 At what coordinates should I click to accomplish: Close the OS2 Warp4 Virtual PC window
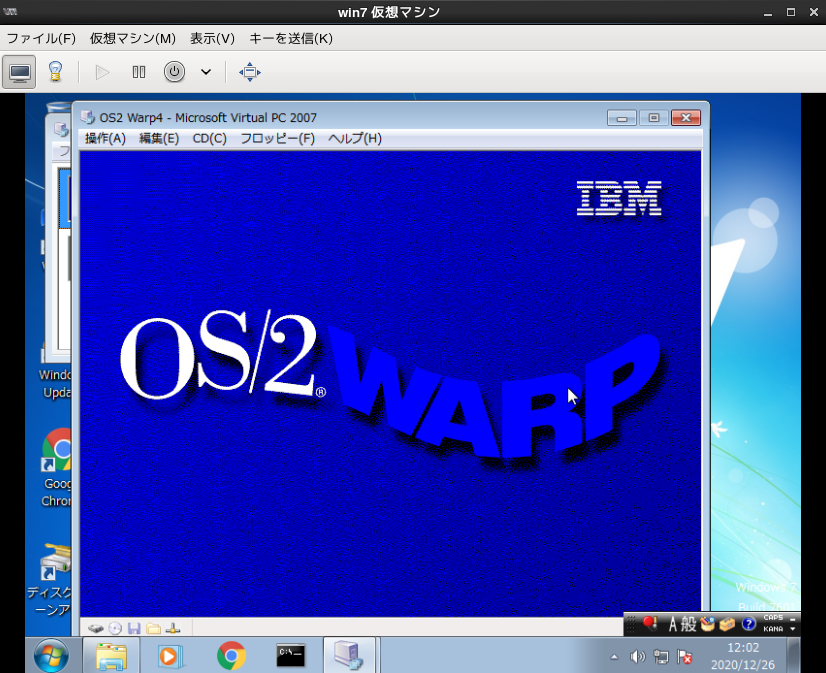click(x=686, y=117)
